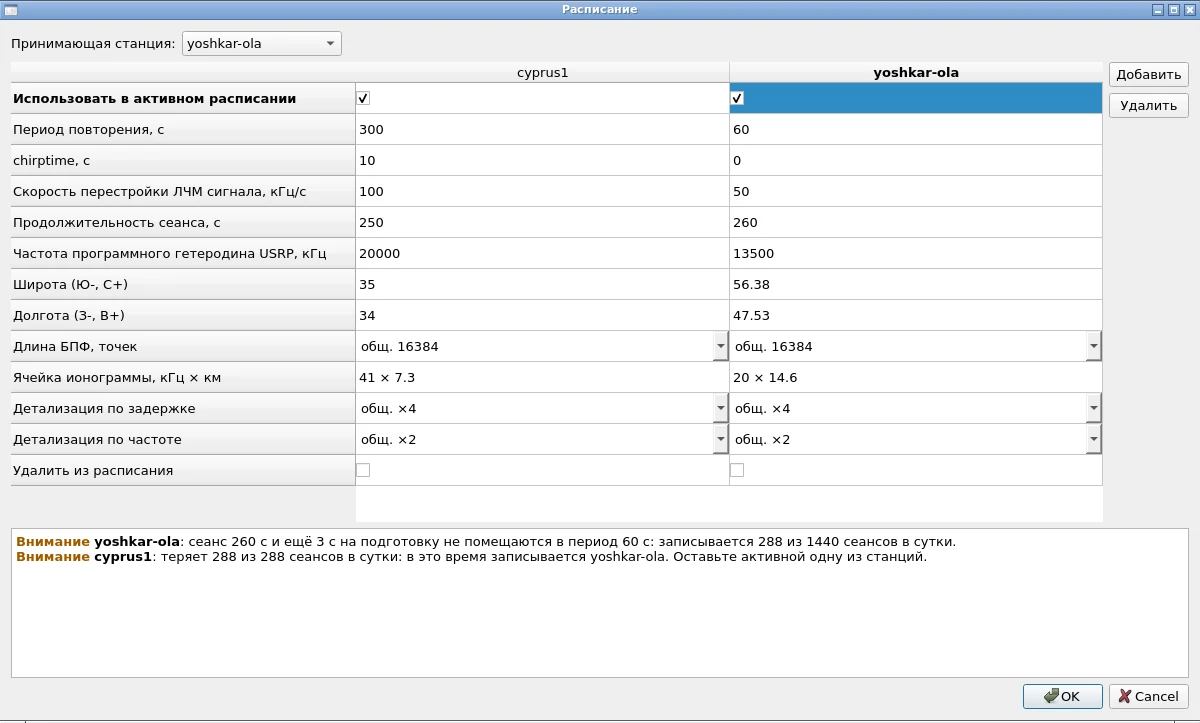Select row header Частота программного гетеродина USRP
The width and height of the screenshot is (1200, 723).
(183, 253)
